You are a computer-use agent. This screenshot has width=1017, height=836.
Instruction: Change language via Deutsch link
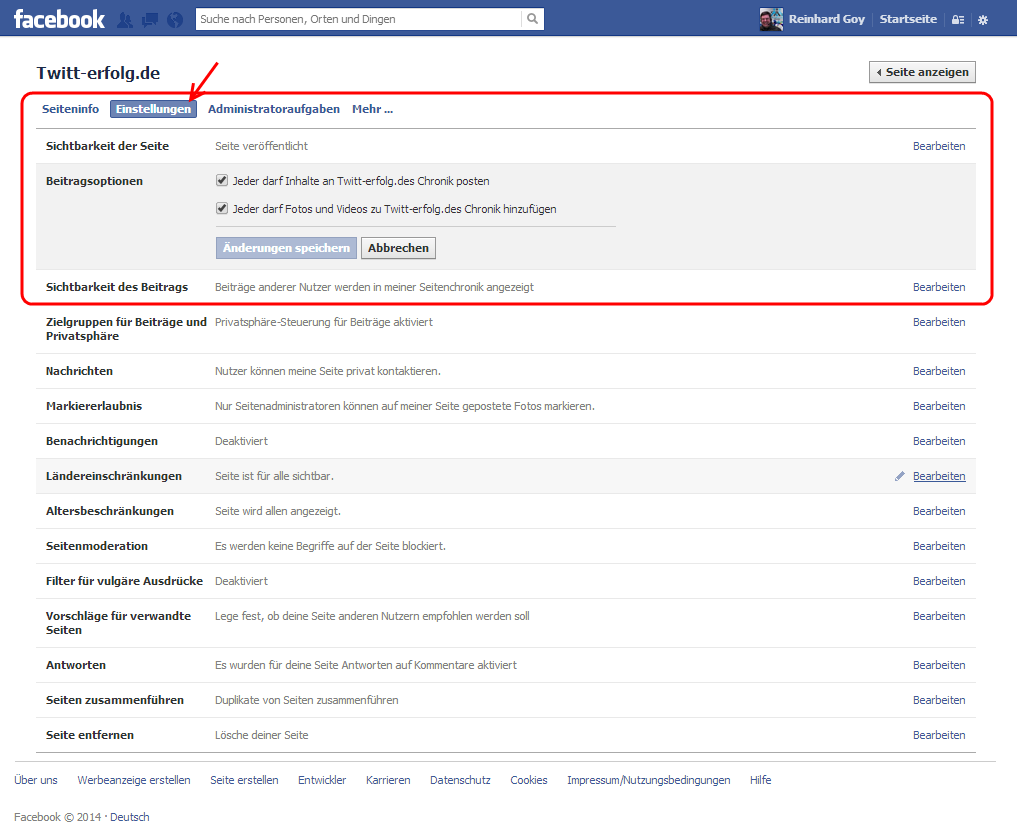click(x=130, y=817)
